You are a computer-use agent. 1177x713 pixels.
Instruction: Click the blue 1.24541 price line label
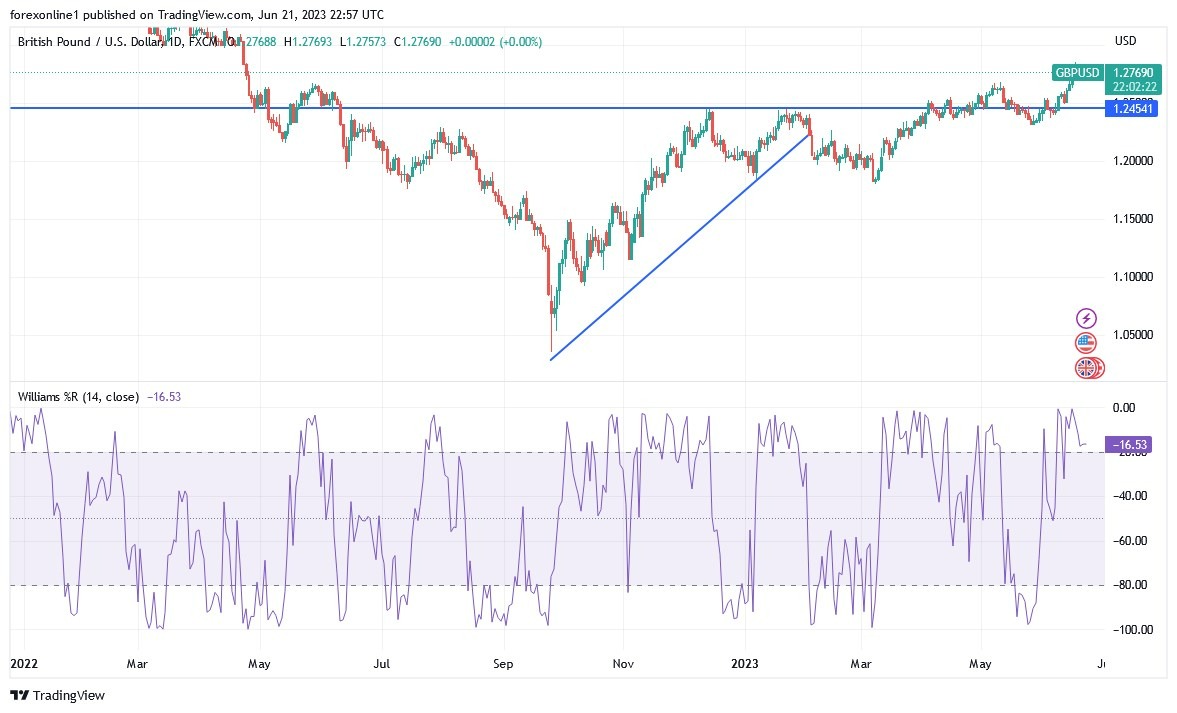coord(1133,109)
